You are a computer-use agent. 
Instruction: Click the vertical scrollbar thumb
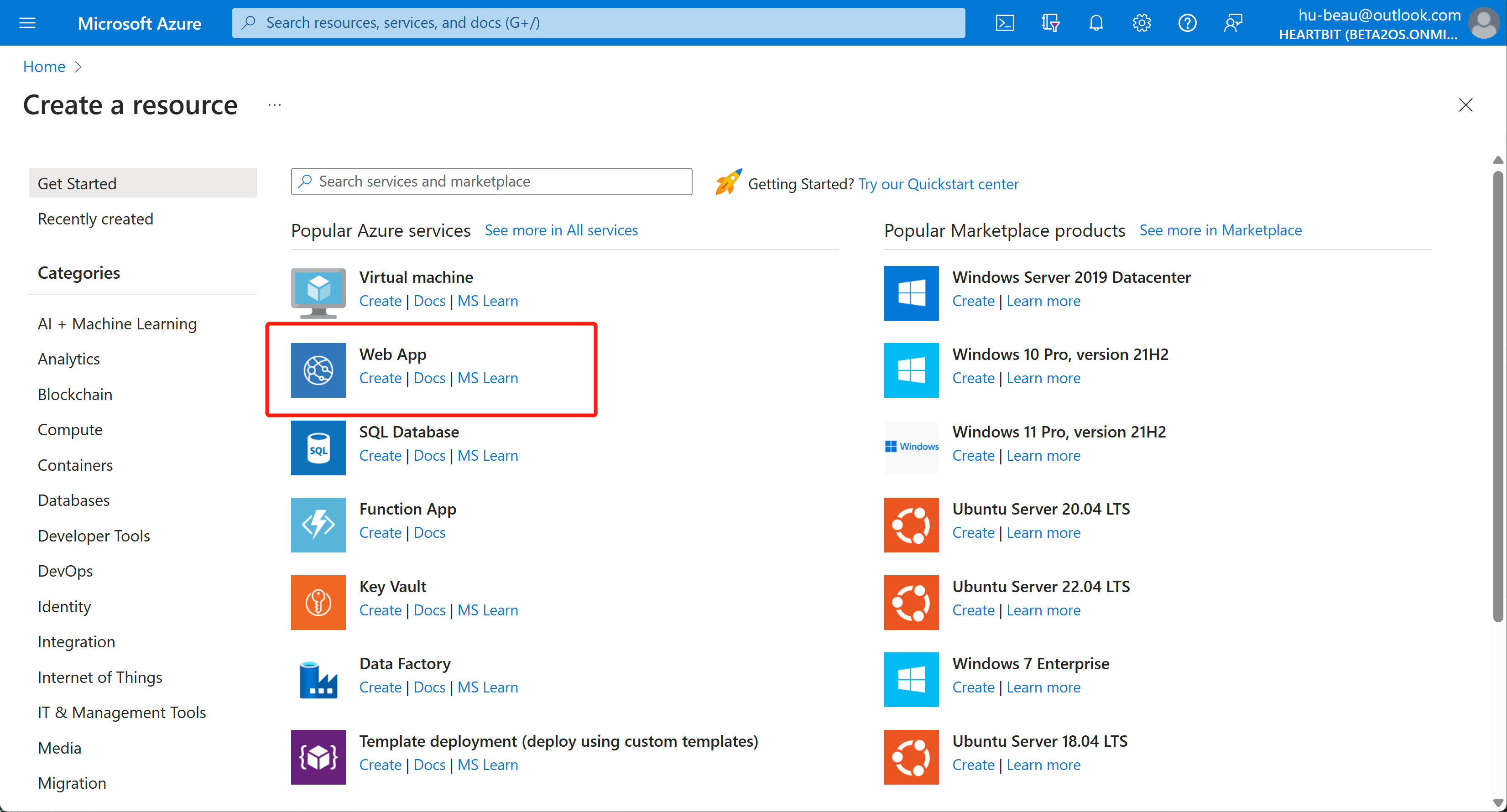(x=1497, y=396)
